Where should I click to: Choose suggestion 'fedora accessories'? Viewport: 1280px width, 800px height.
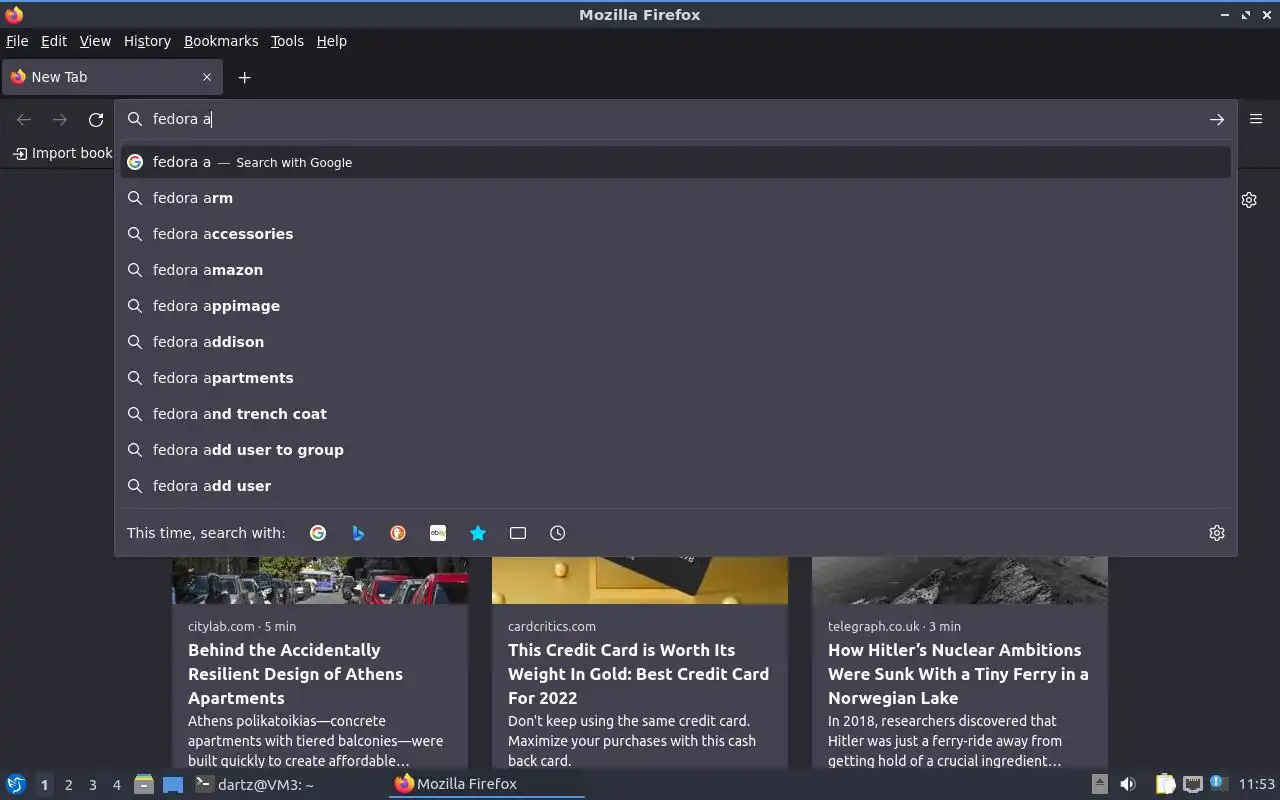(675, 234)
